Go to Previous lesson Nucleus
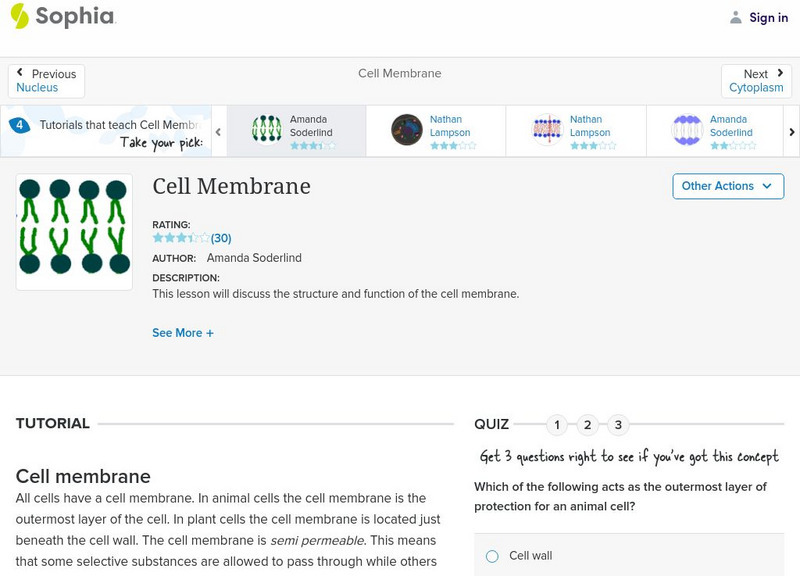800x576 pixels. pos(46,81)
